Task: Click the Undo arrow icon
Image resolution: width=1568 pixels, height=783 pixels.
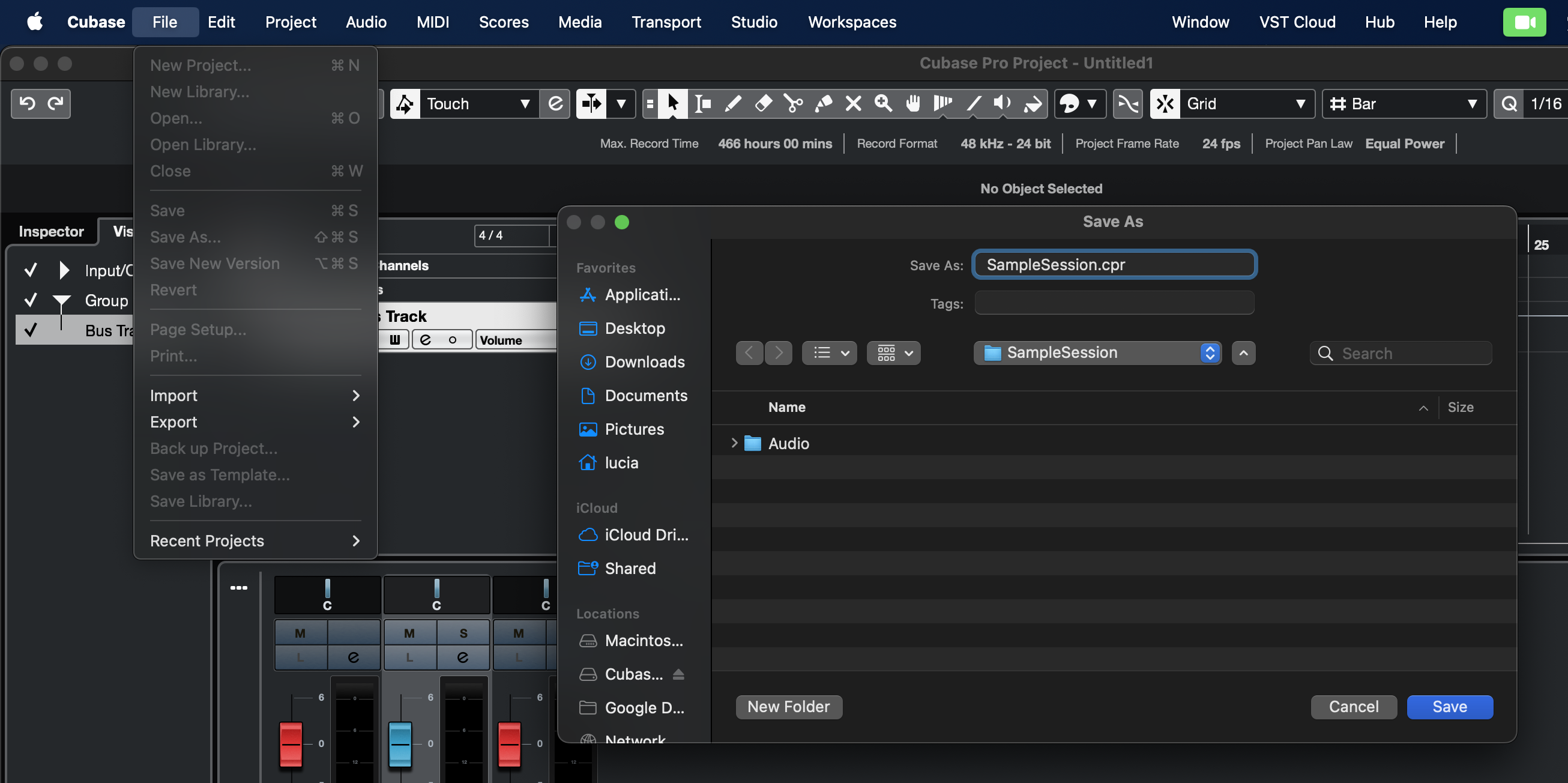Action: (27, 103)
